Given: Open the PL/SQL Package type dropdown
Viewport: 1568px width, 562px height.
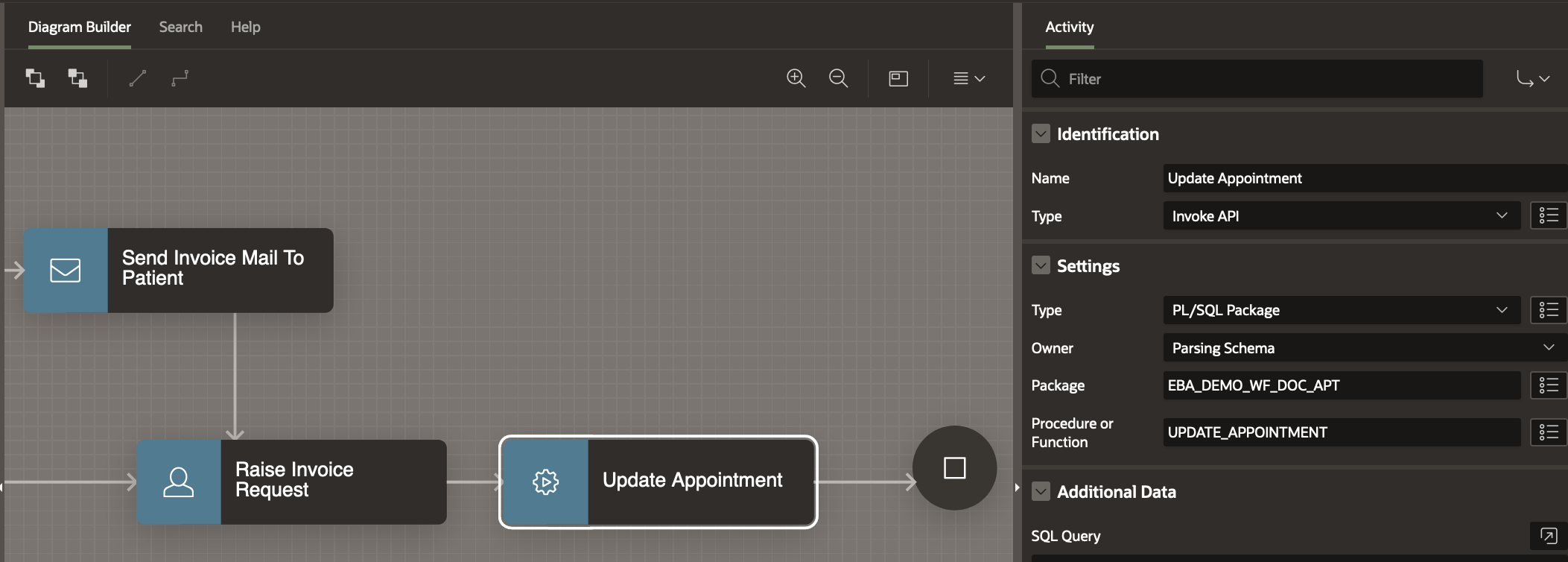Looking at the screenshot, I should coord(1342,310).
